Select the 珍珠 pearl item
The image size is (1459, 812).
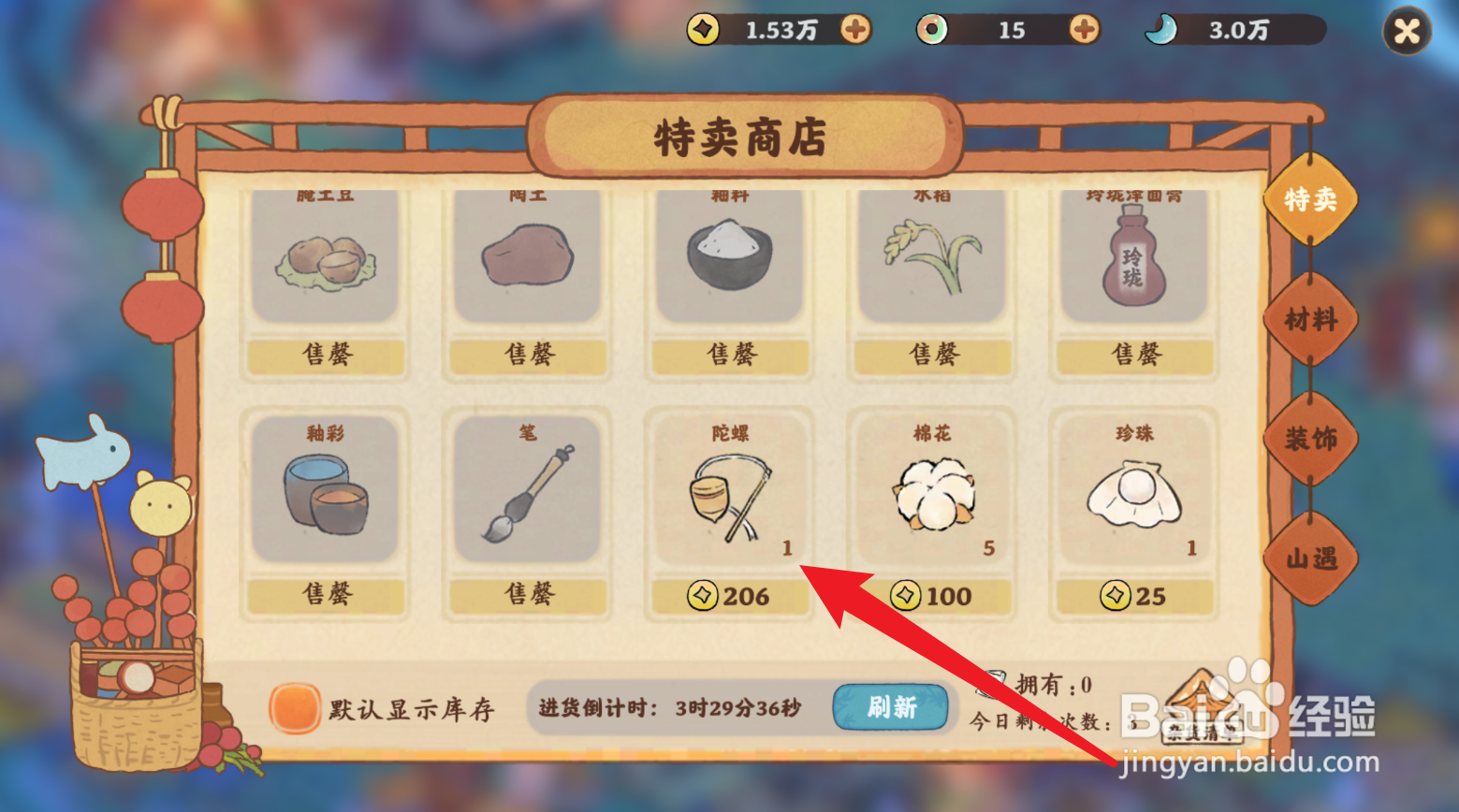click(x=1135, y=491)
